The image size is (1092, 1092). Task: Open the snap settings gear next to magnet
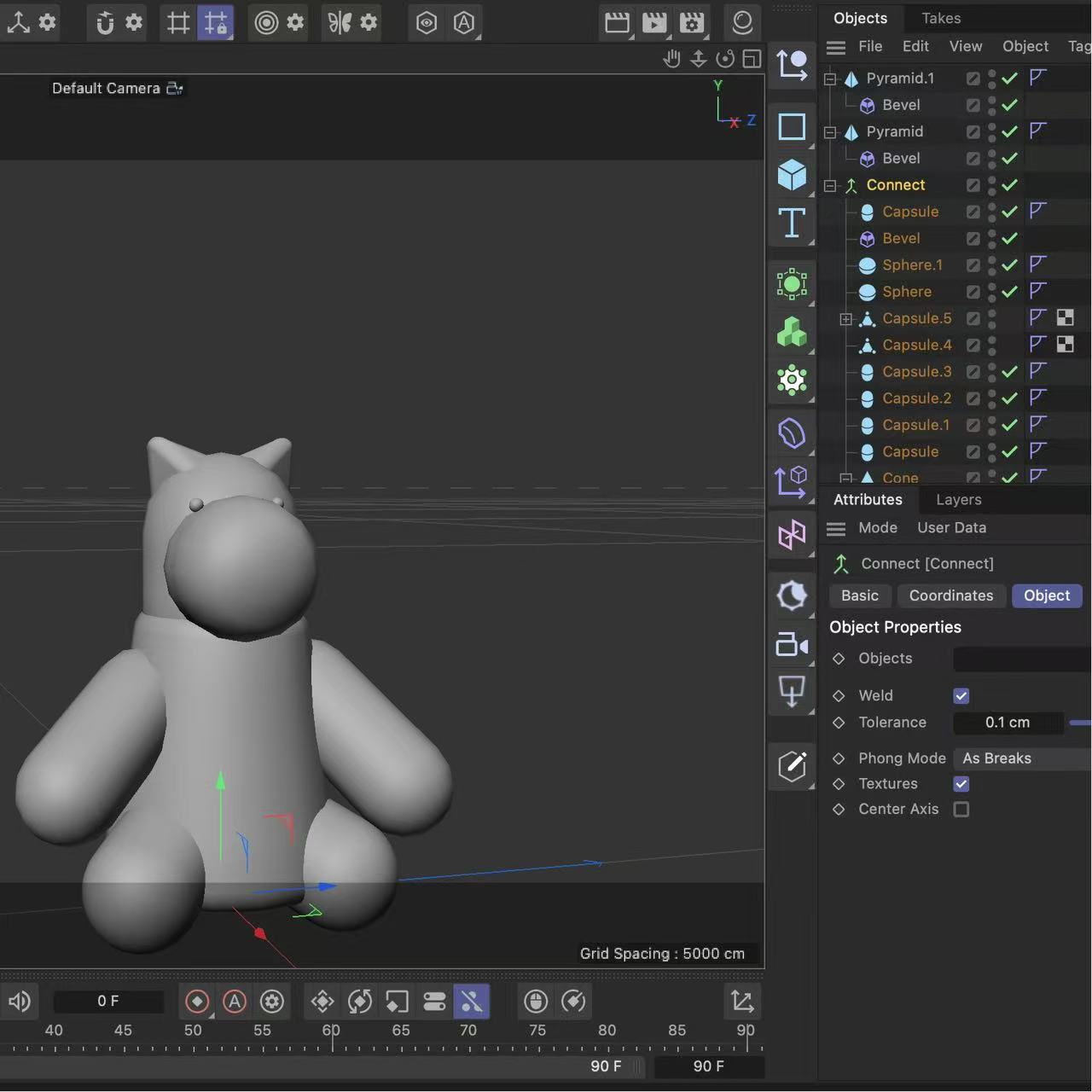(134, 22)
